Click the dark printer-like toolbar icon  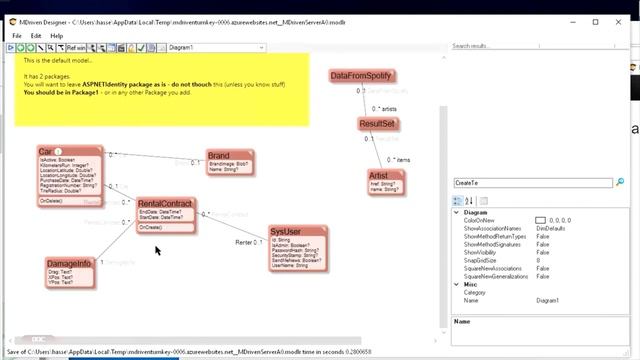121,48
